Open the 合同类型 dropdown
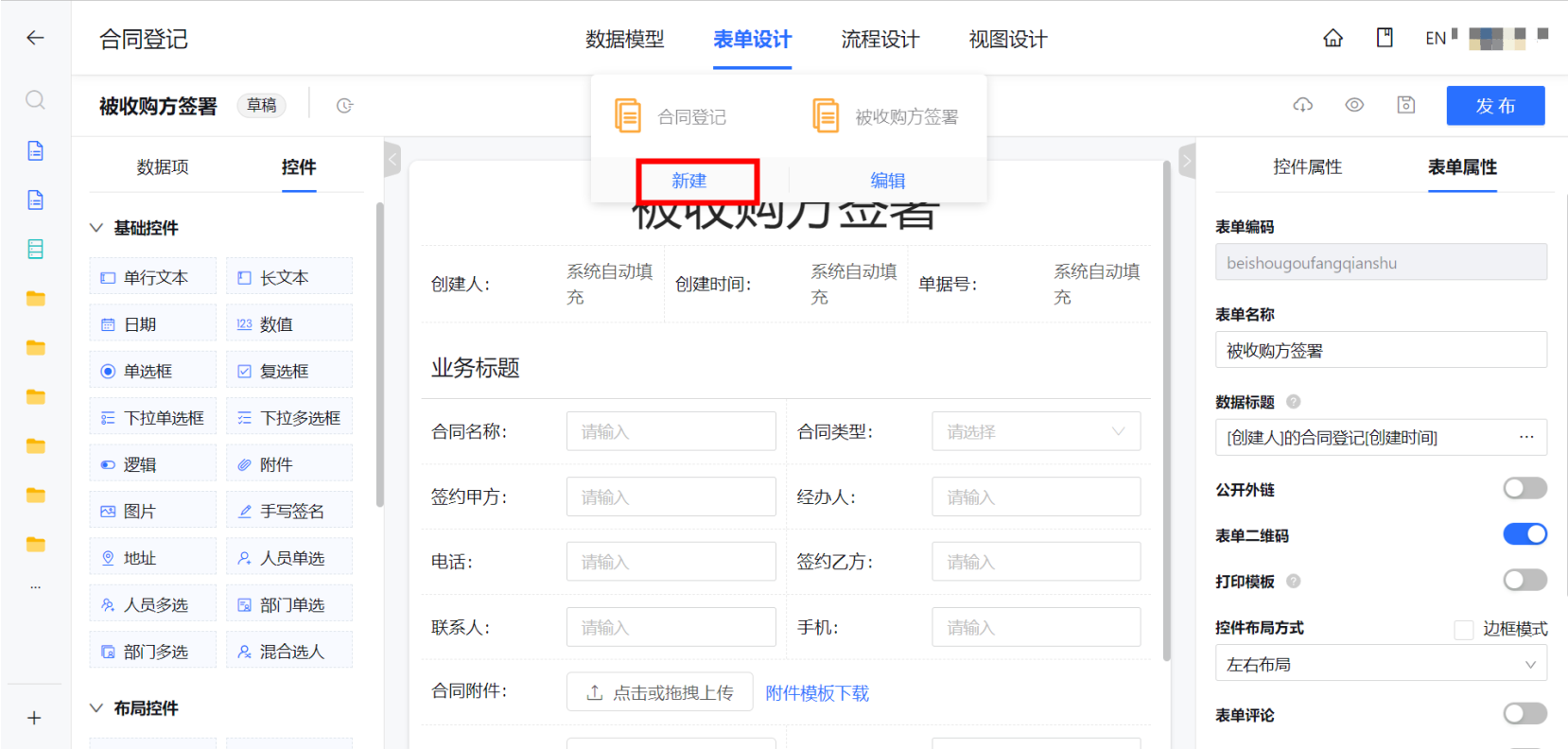Image resolution: width=1568 pixels, height=749 pixels. (x=1037, y=431)
